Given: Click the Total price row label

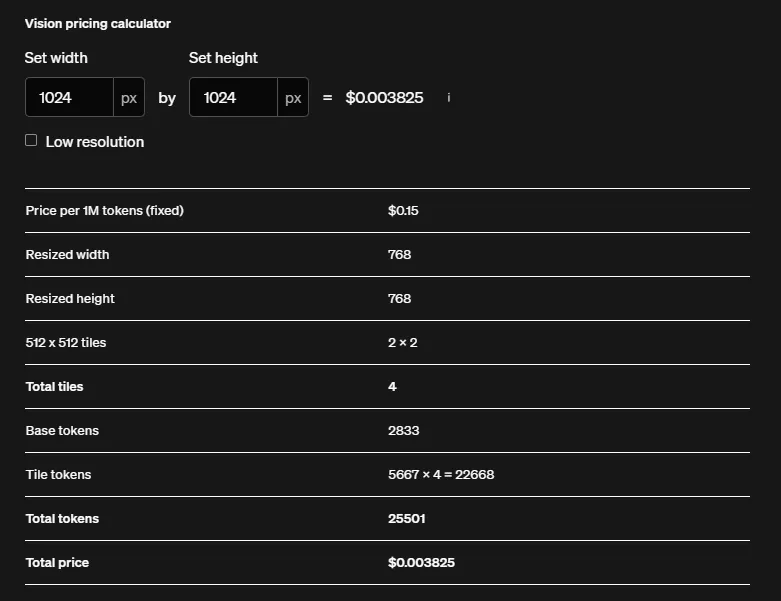Looking at the screenshot, I should (57, 563).
